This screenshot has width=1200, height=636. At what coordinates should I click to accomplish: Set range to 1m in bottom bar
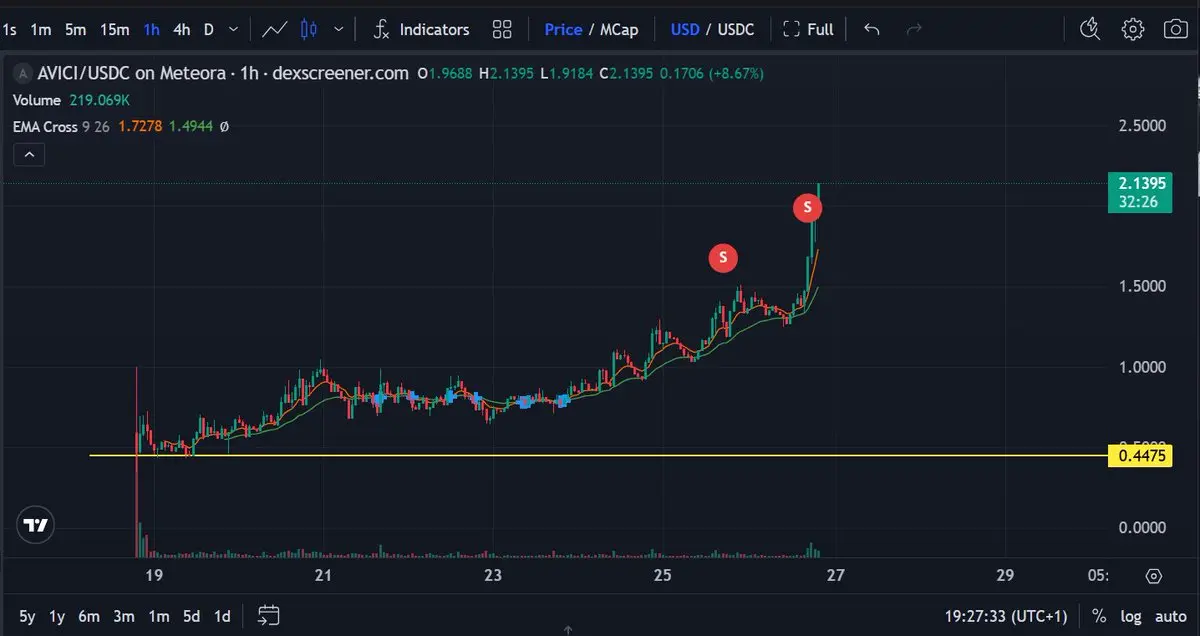click(x=158, y=616)
